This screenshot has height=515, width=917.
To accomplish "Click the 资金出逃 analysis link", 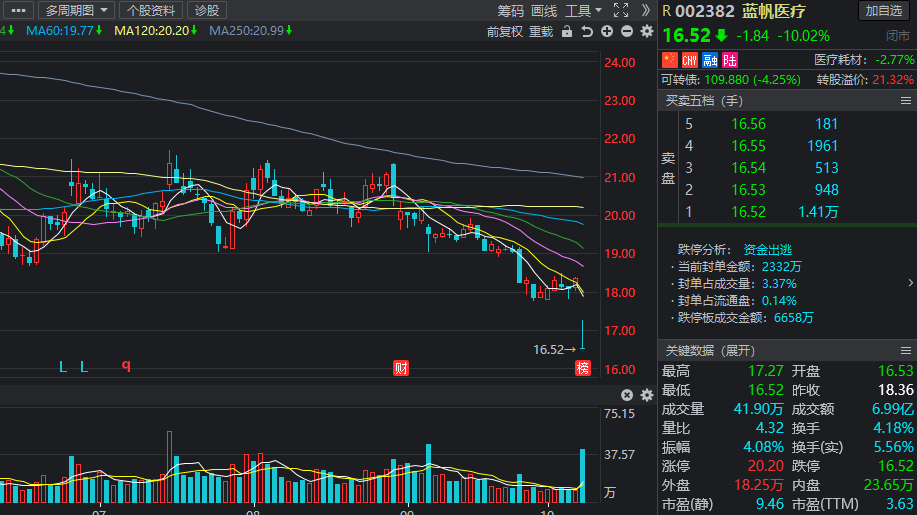I will point(767,250).
